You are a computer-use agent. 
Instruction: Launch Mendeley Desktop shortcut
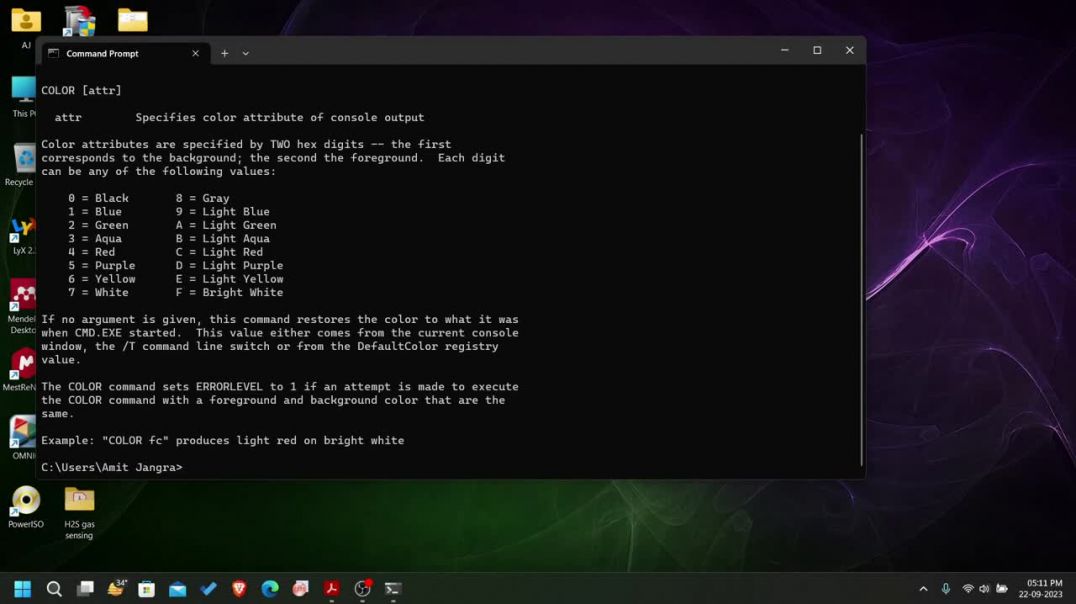point(23,307)
